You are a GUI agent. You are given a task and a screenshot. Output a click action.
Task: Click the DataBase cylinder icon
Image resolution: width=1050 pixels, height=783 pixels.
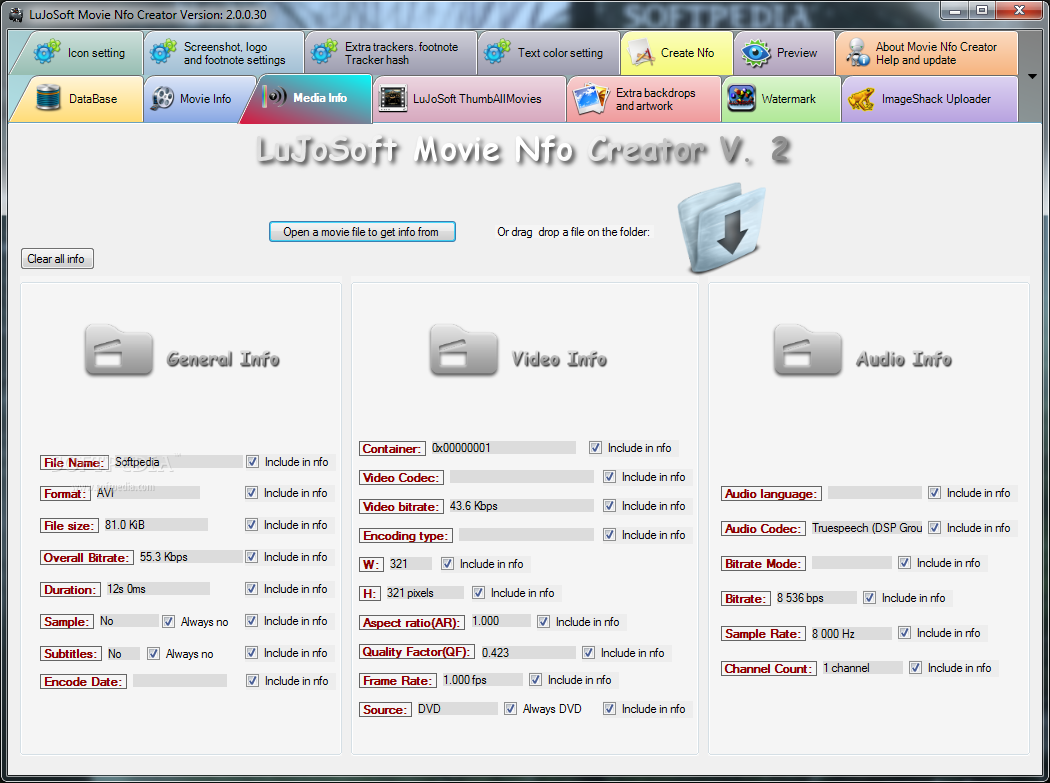coord(48,98)
